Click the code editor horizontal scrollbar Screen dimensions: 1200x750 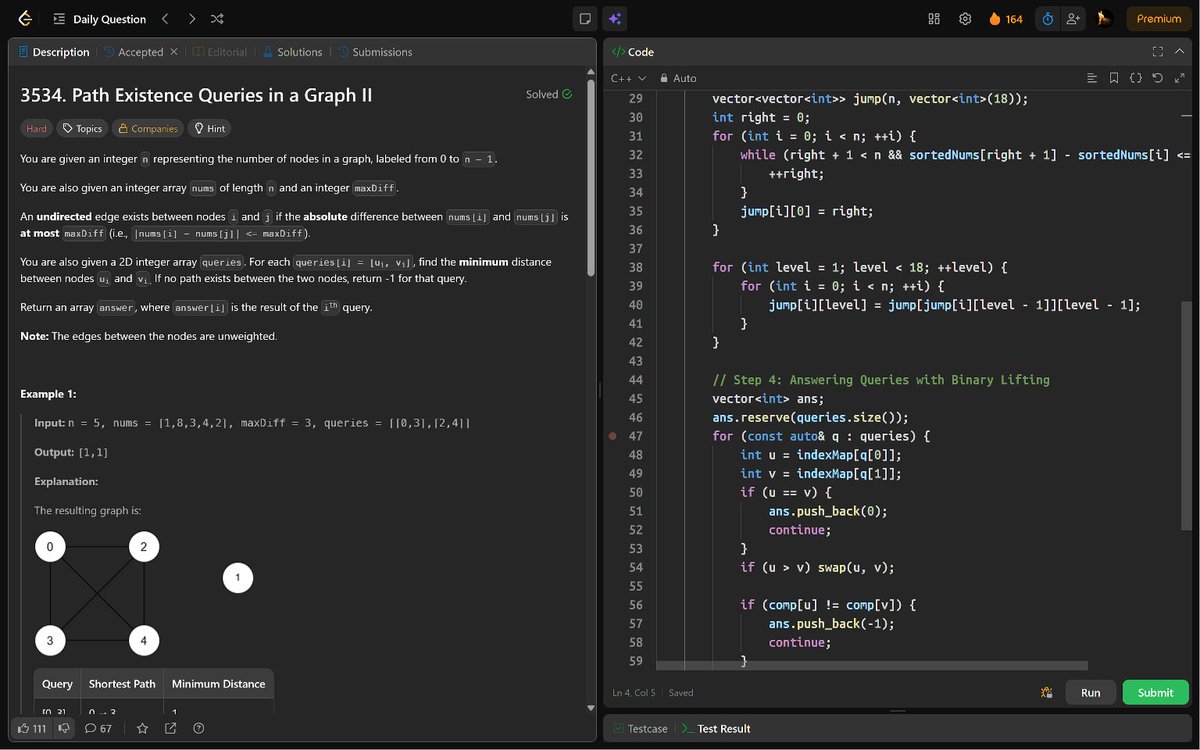(x=871, y=665)
